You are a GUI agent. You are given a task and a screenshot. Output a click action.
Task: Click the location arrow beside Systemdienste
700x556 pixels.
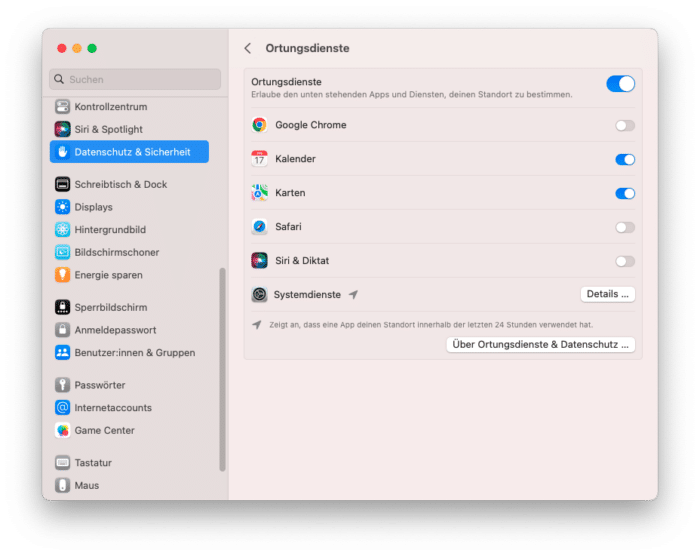(353, 294)
